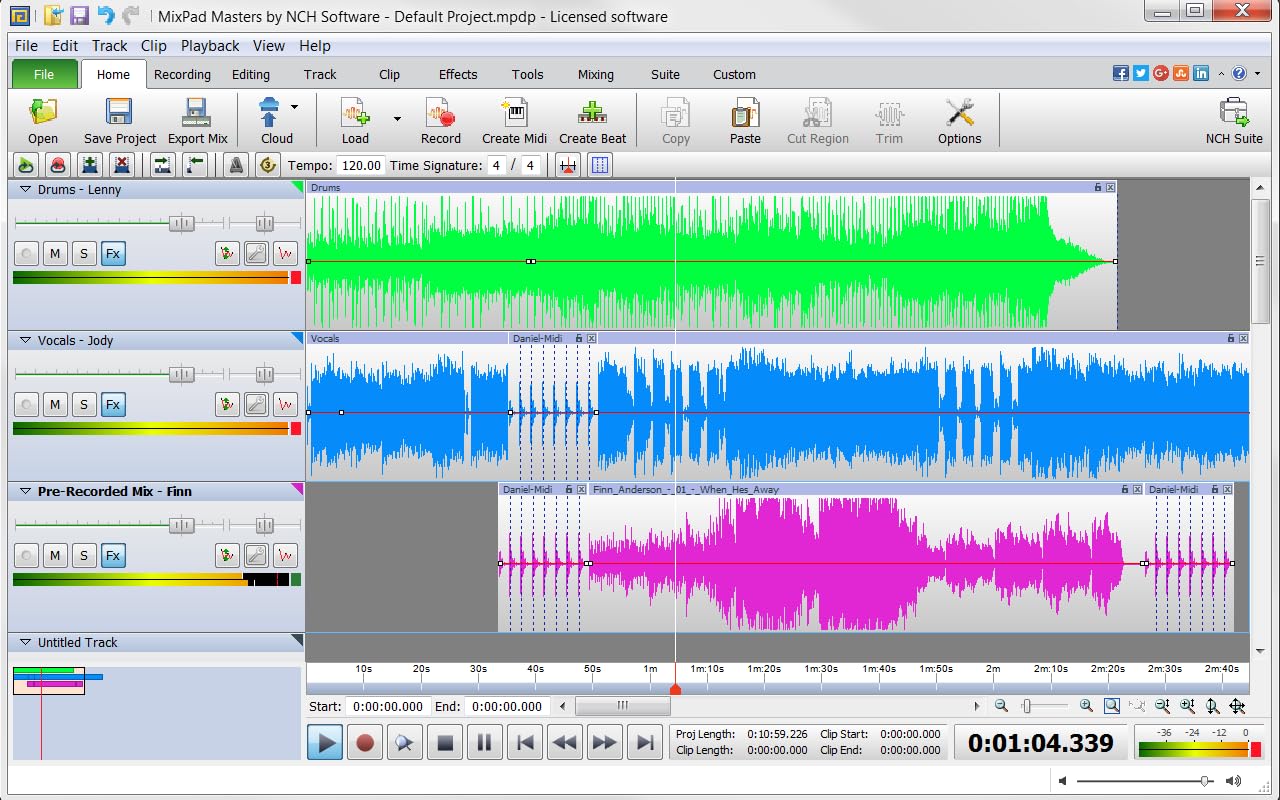Click the Paste icon on the ribbon
1280x800 pixels.
point(745,119)
